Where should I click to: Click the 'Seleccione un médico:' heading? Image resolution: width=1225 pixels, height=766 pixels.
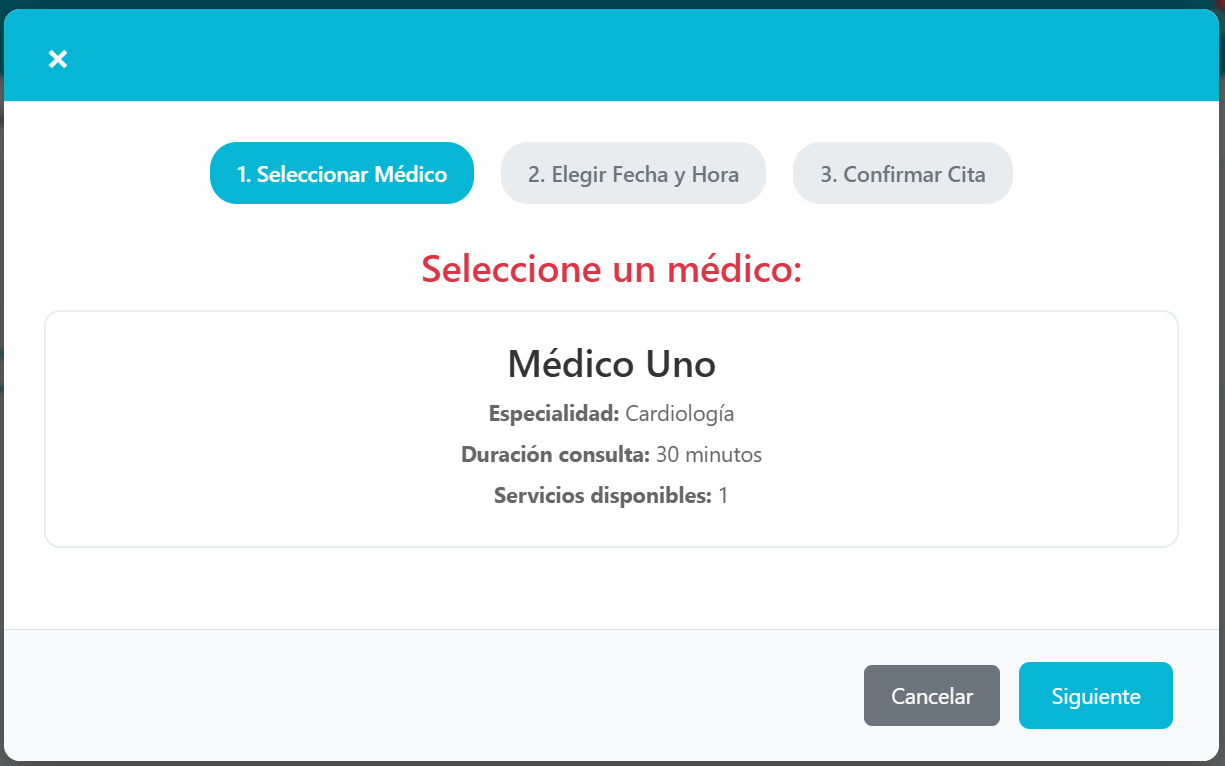click(611, 269)
